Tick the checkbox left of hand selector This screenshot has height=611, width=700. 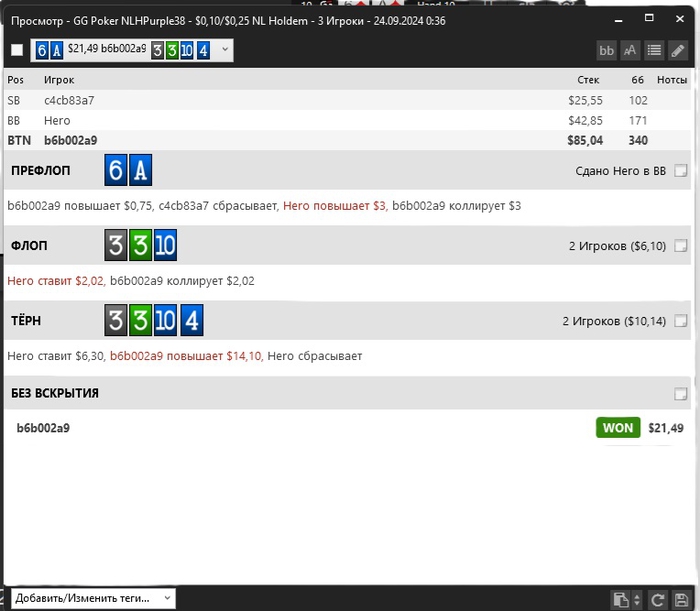[x=17, y=50]
